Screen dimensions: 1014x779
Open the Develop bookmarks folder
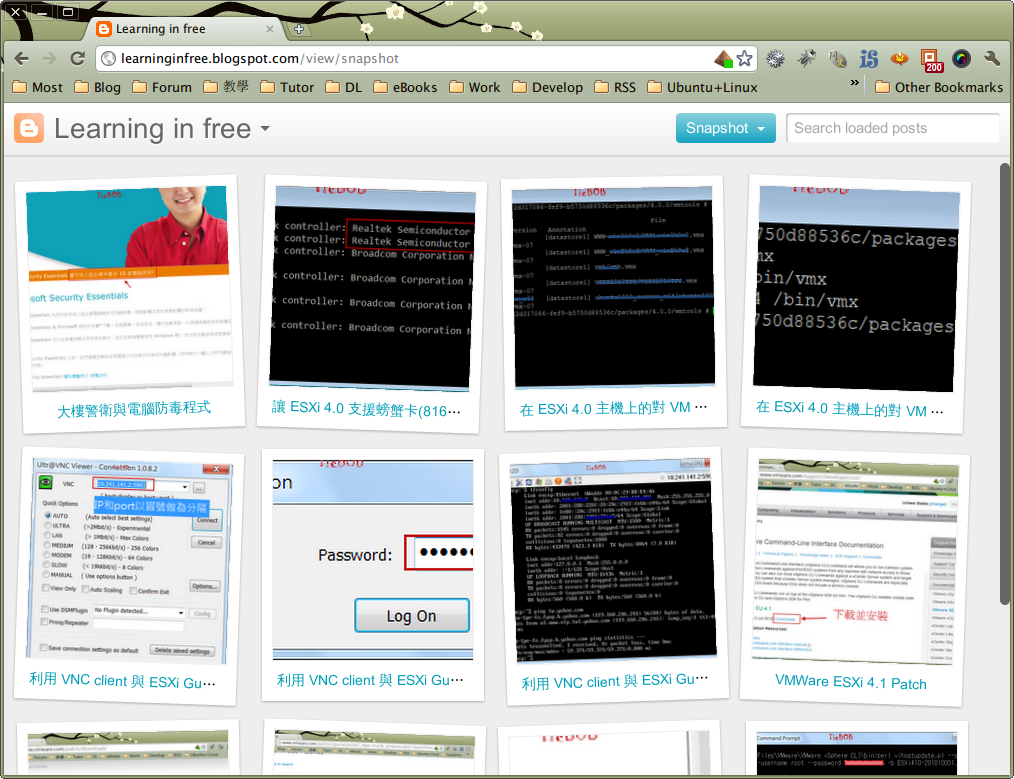[547, 87]
